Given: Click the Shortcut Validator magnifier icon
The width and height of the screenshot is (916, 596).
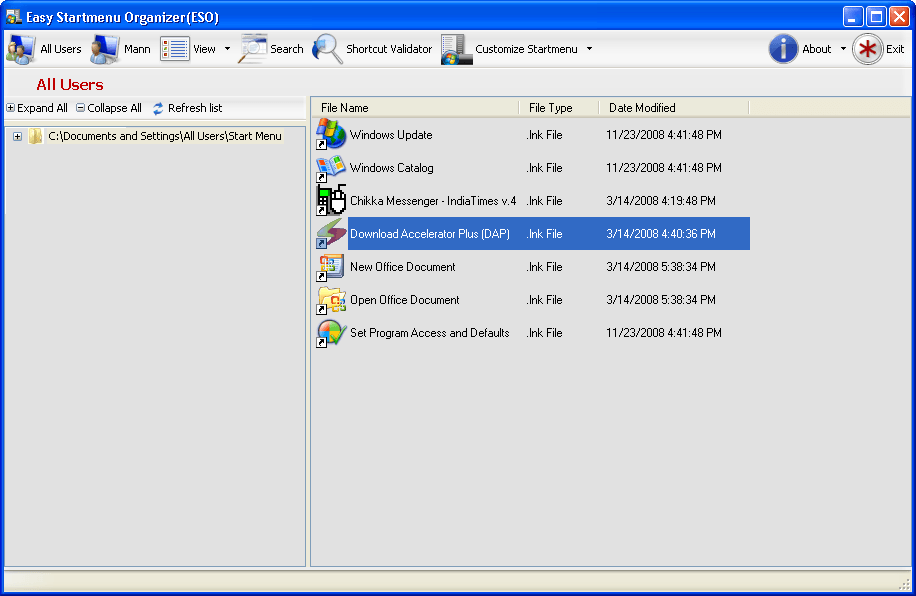Looking at the screenshot, I should tap(328, 49).
